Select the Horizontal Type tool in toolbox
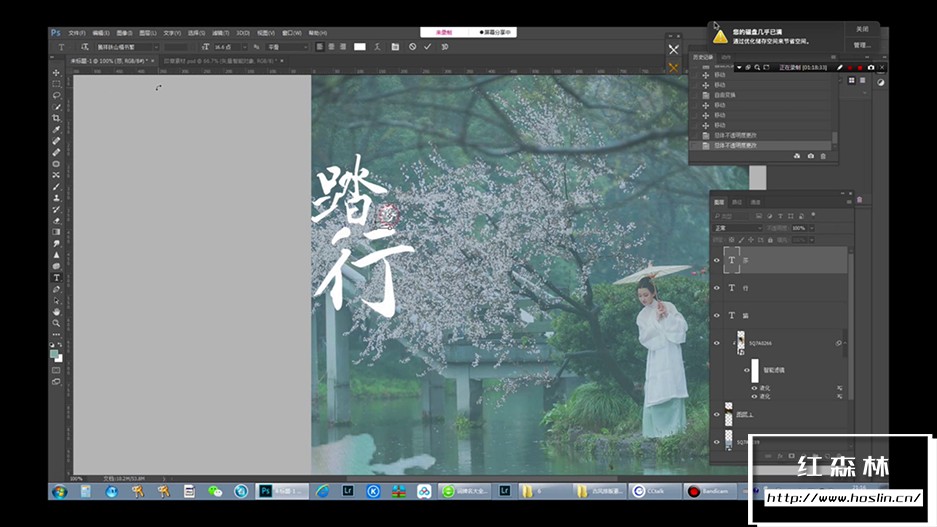Image resolution: width=937 pixels, height=527 pixels. coord(57,277)
